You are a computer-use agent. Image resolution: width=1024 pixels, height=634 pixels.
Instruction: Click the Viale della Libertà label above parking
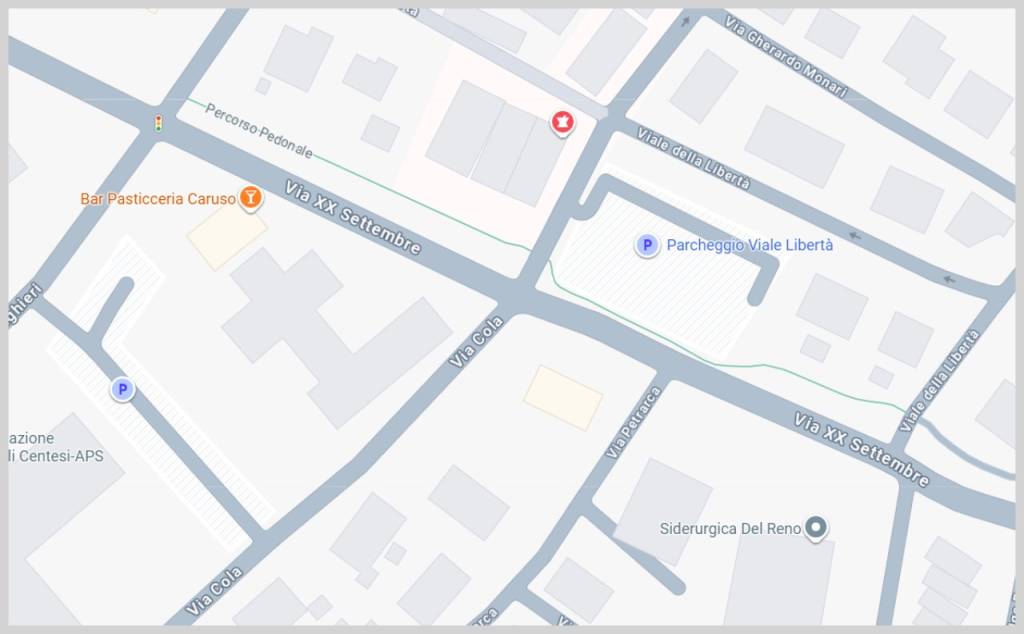click(x=693, y=159)
